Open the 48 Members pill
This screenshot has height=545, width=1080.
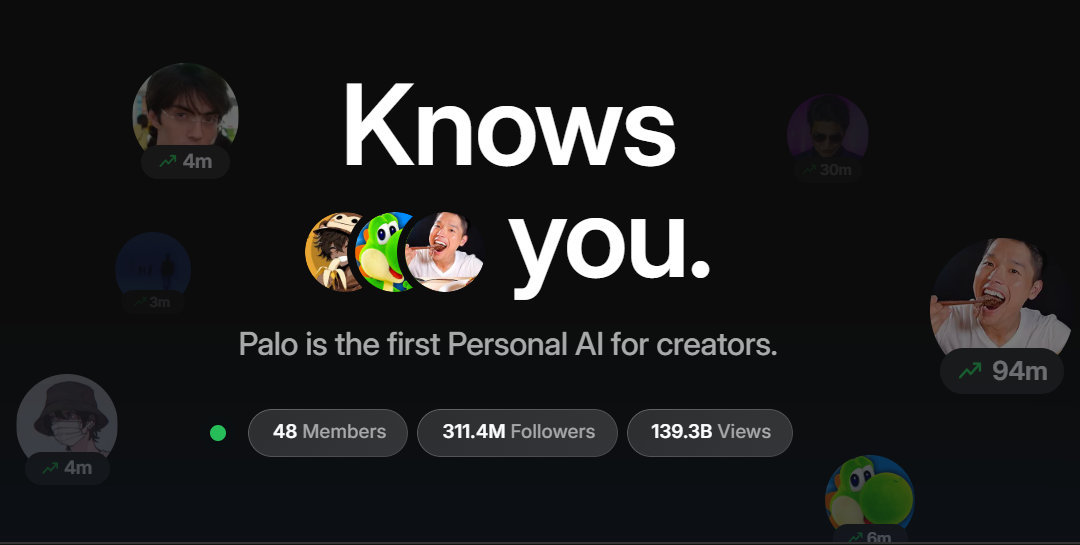[x=328, y=433]
